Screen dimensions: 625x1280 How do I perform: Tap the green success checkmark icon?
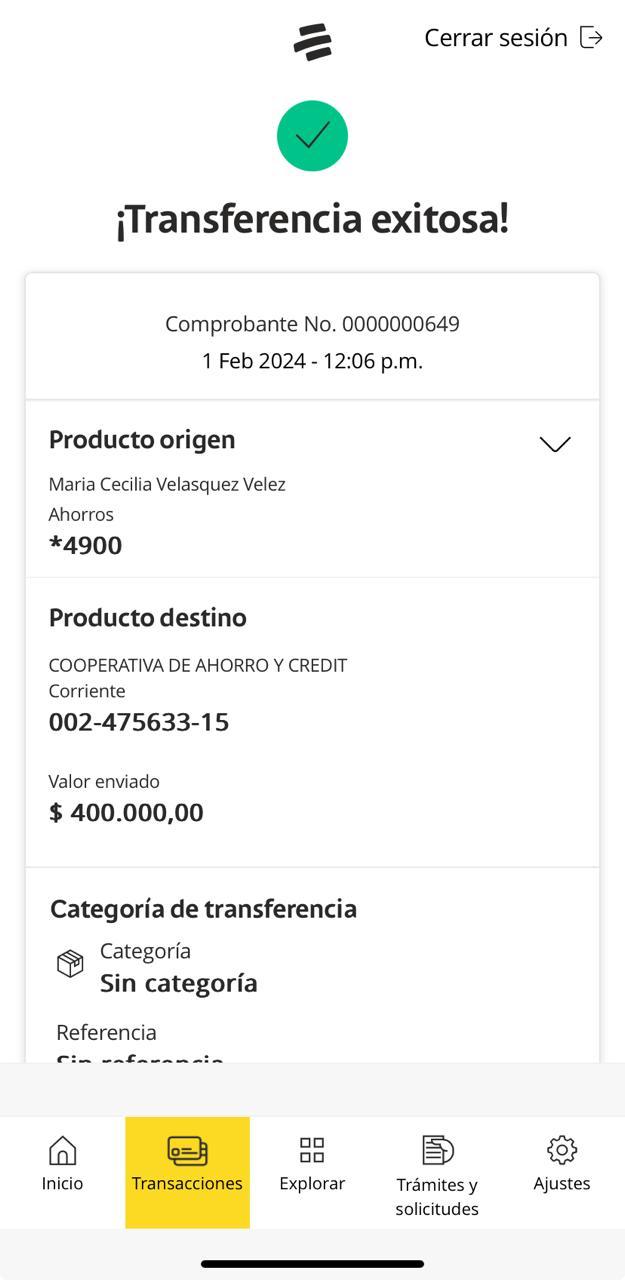click(312, 136)
